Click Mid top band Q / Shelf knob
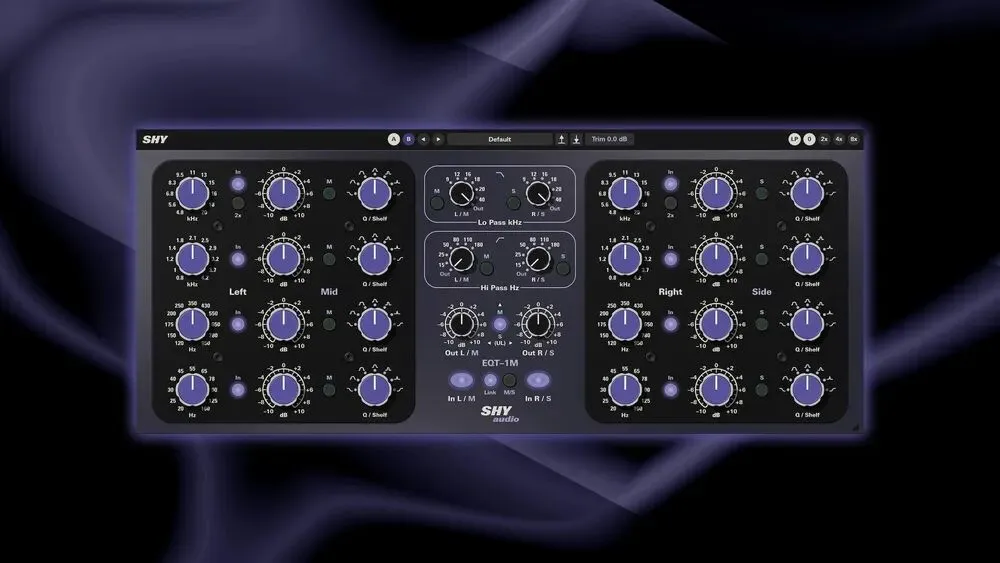This screenshot has height=563, width=1000. tap(374, 194)
